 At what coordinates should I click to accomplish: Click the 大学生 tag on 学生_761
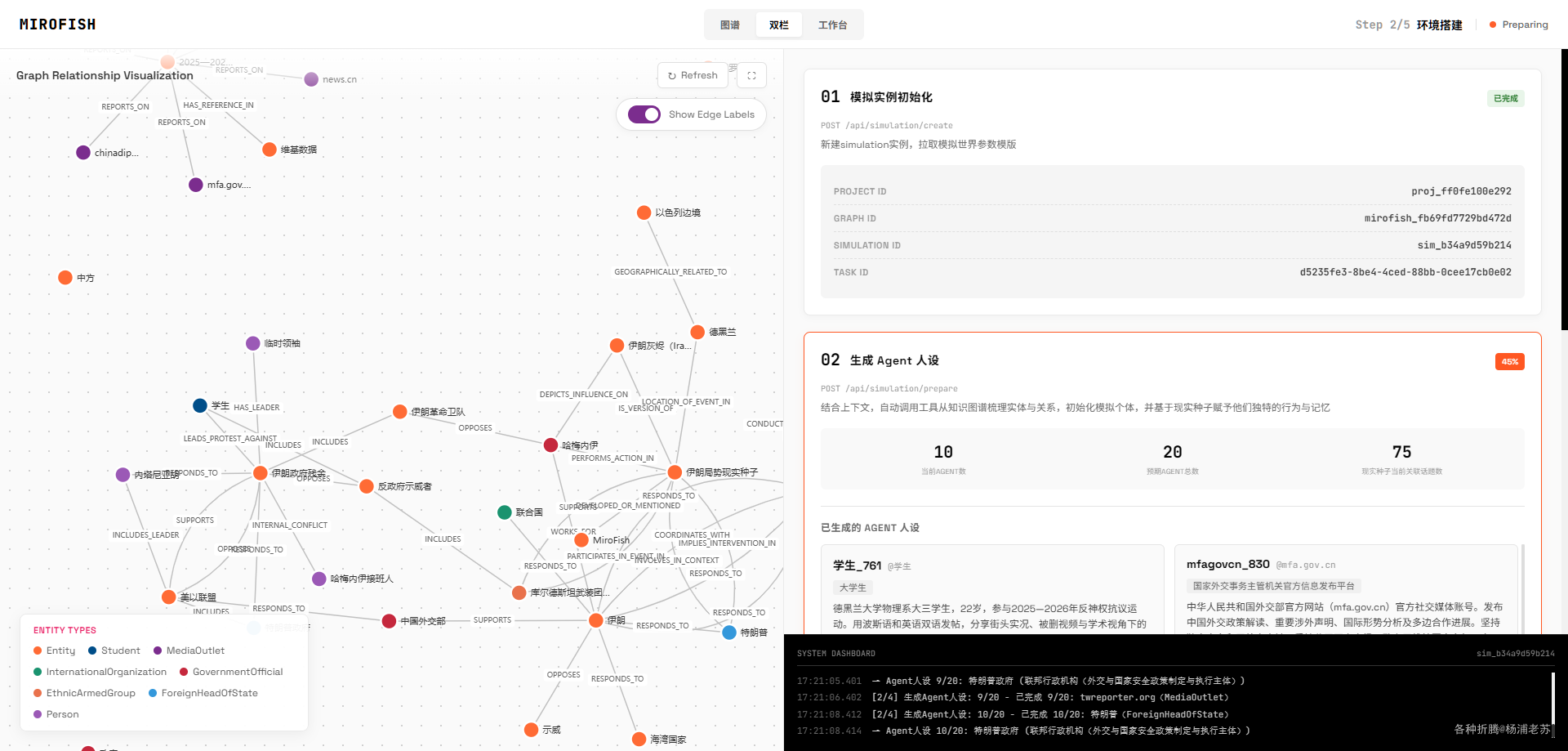(853, 588)
